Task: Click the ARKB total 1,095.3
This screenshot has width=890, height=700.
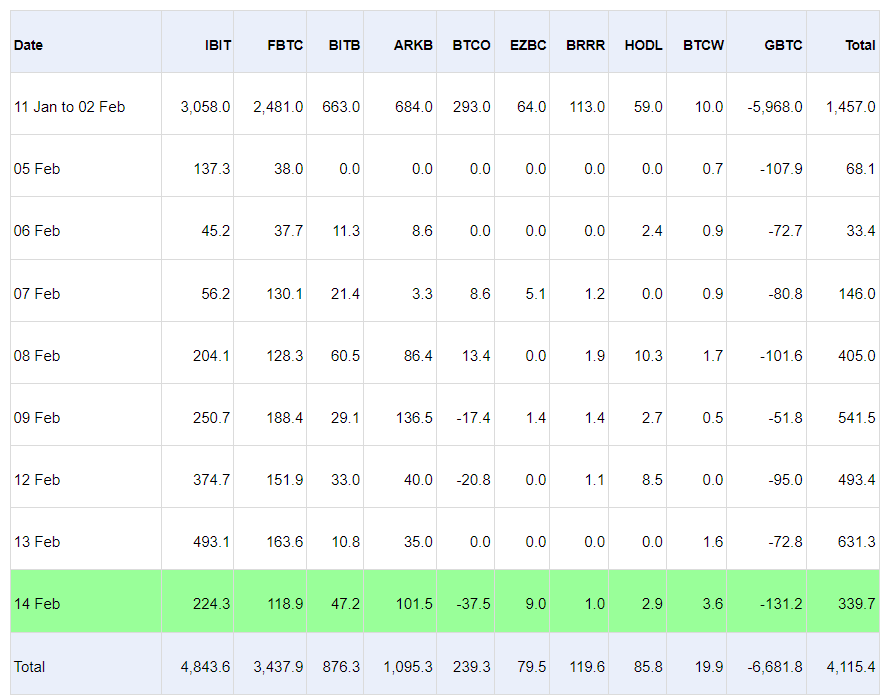Action: pyautogui.click(x=408, y=667)
